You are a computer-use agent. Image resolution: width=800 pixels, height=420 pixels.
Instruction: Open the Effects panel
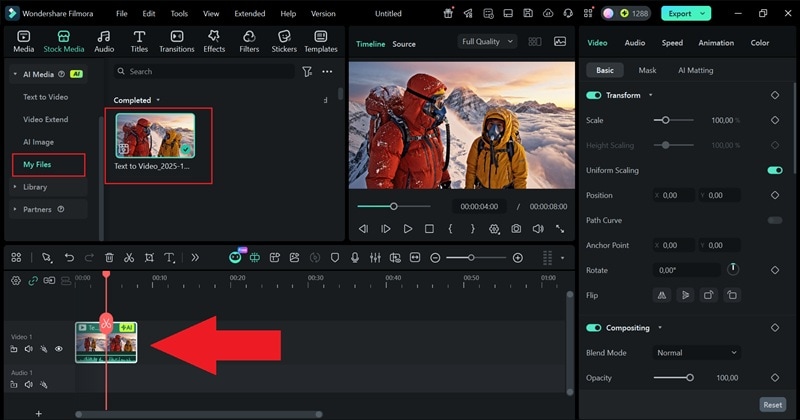click(214, 41)
